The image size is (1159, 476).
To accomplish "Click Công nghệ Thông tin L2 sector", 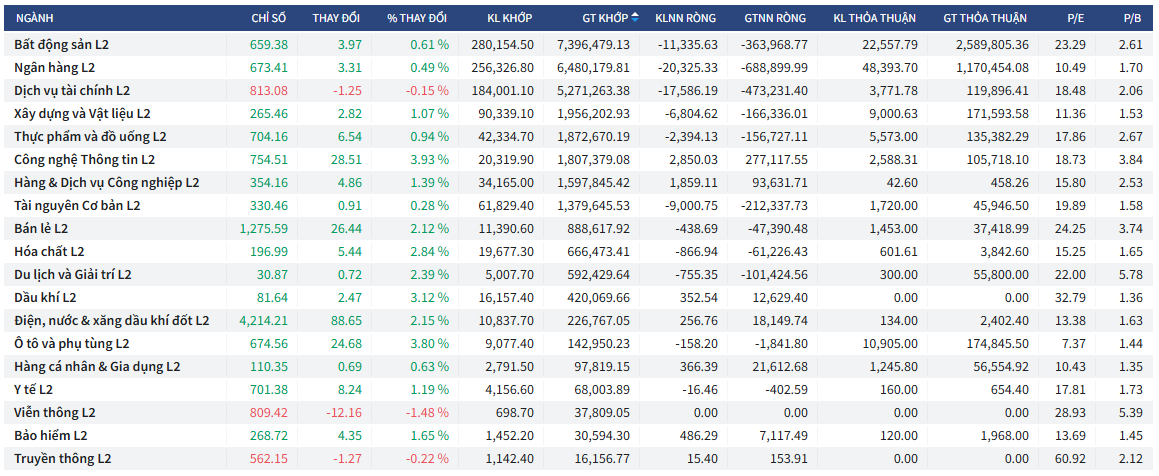I will pyautogui.click(x=85, y=160).
